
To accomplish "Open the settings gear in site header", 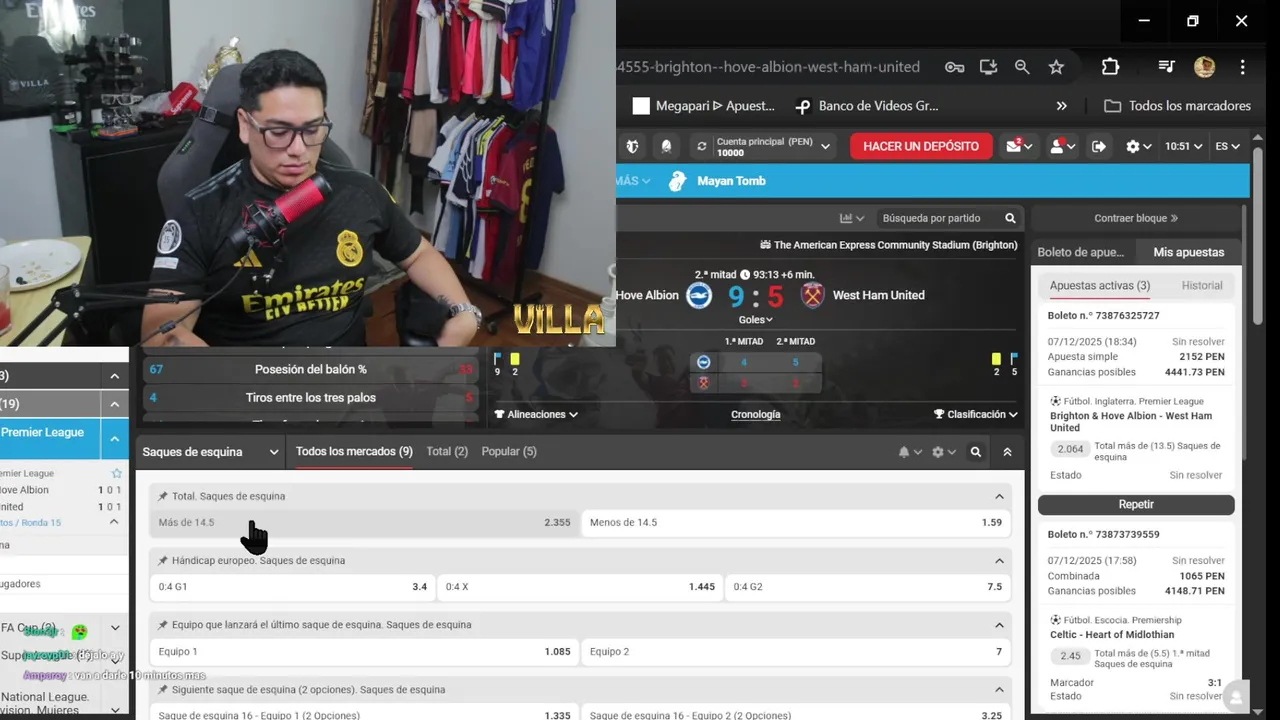I will click(x=1138, y=146).
